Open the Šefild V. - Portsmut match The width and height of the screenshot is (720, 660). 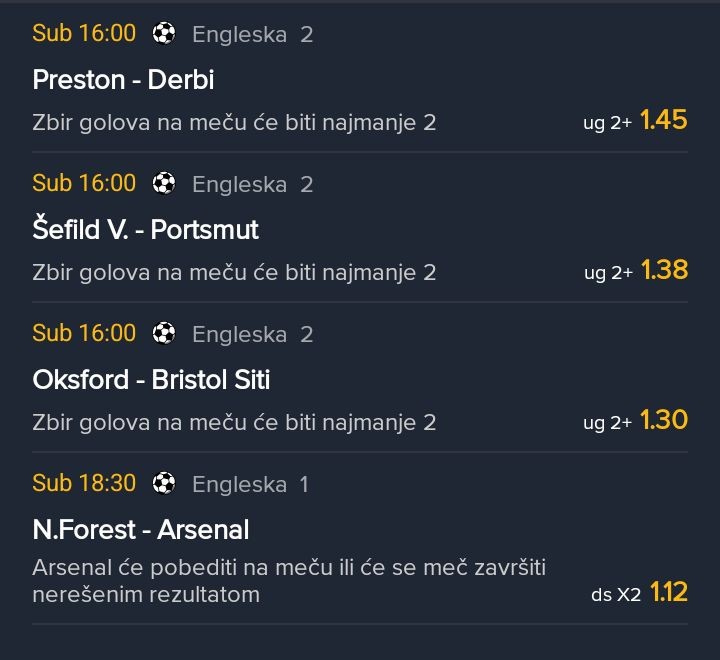[145, 230]
